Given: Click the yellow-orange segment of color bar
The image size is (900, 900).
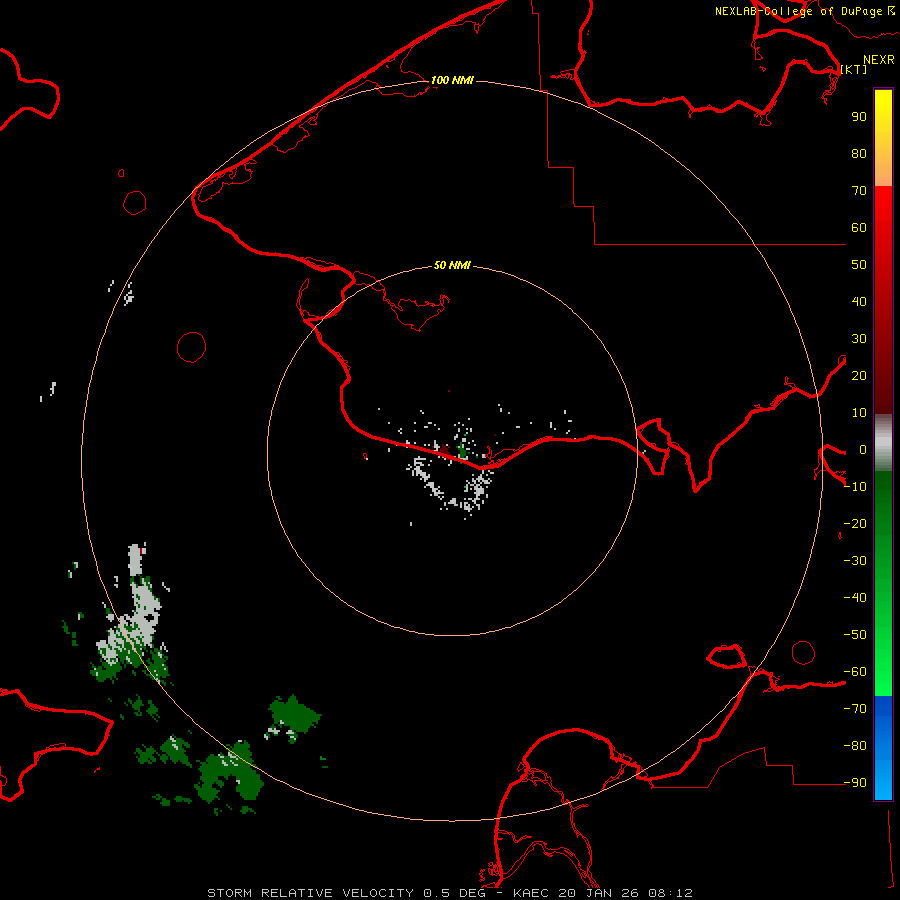Looking at the screenshot, I should 883,138.
